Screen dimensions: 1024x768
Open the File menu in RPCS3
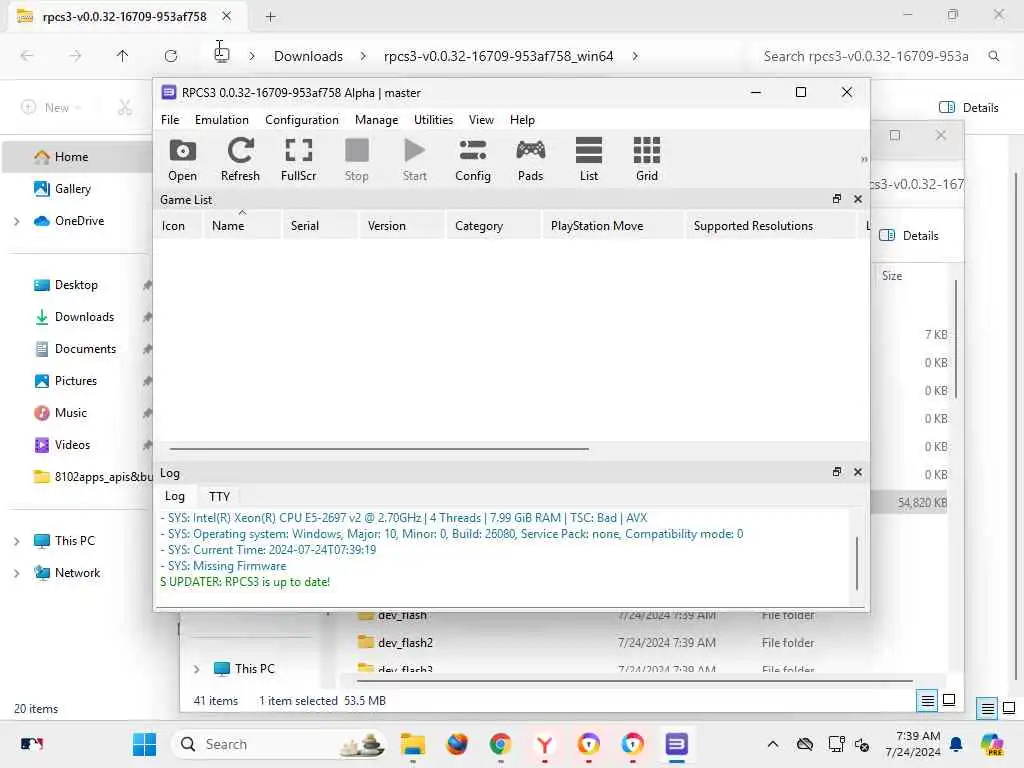pyautogui.click(x=170, y=120)
